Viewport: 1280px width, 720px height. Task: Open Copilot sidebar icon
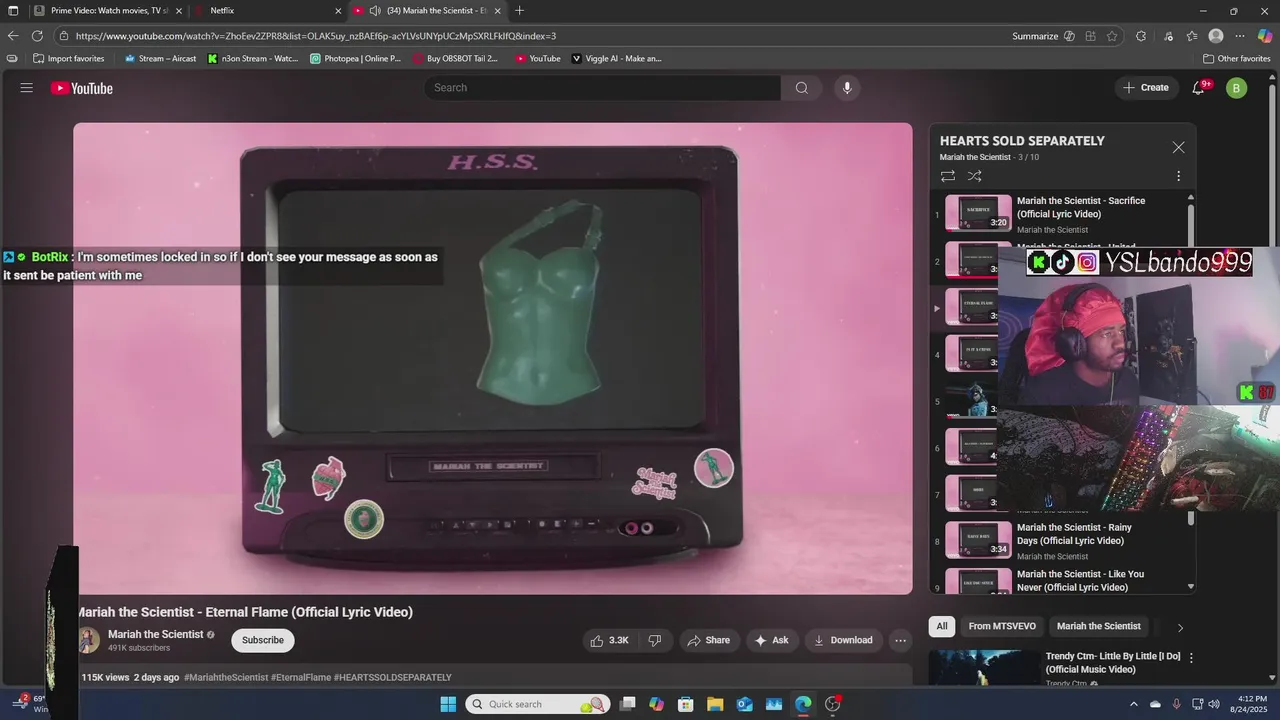1265,36
